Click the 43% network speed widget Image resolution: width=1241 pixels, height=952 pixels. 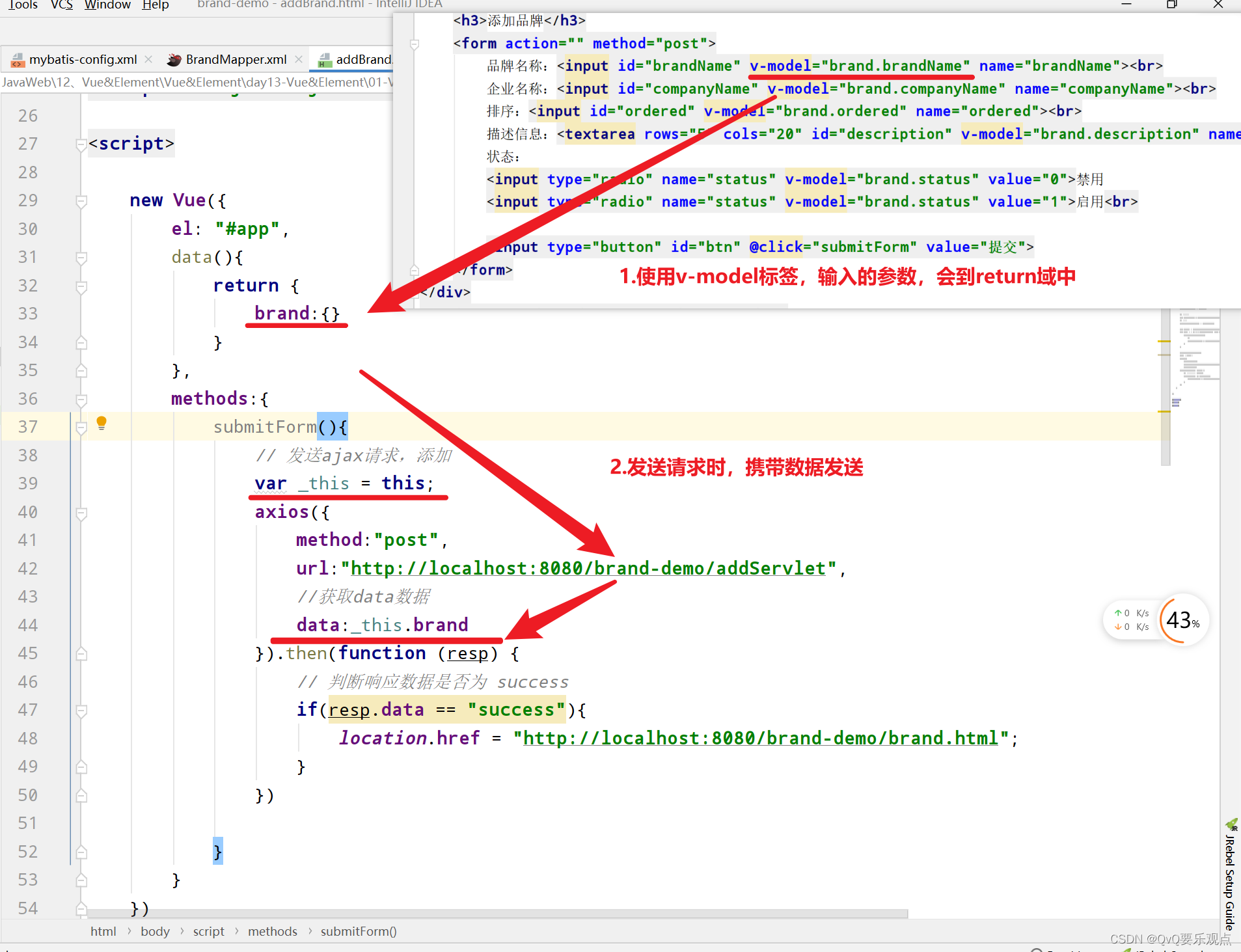tap(1182, 619)
